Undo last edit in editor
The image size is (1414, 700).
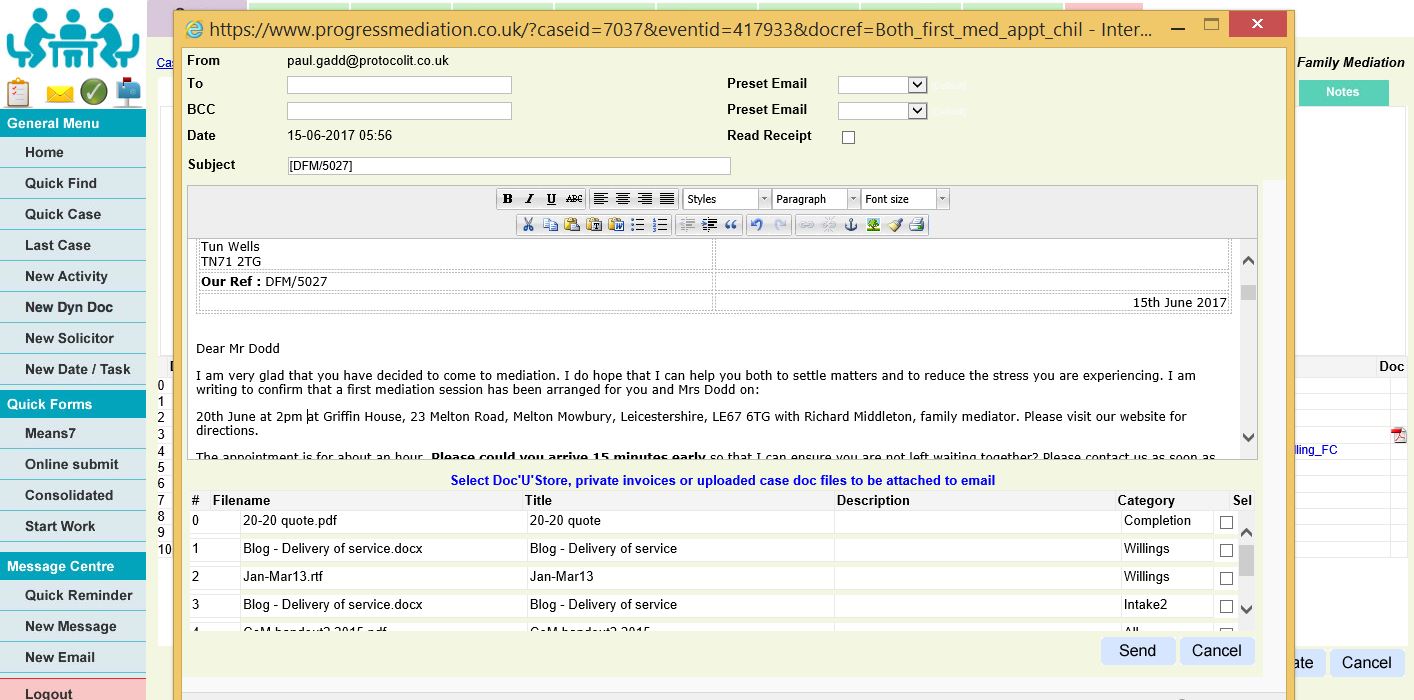click(757, 225)
